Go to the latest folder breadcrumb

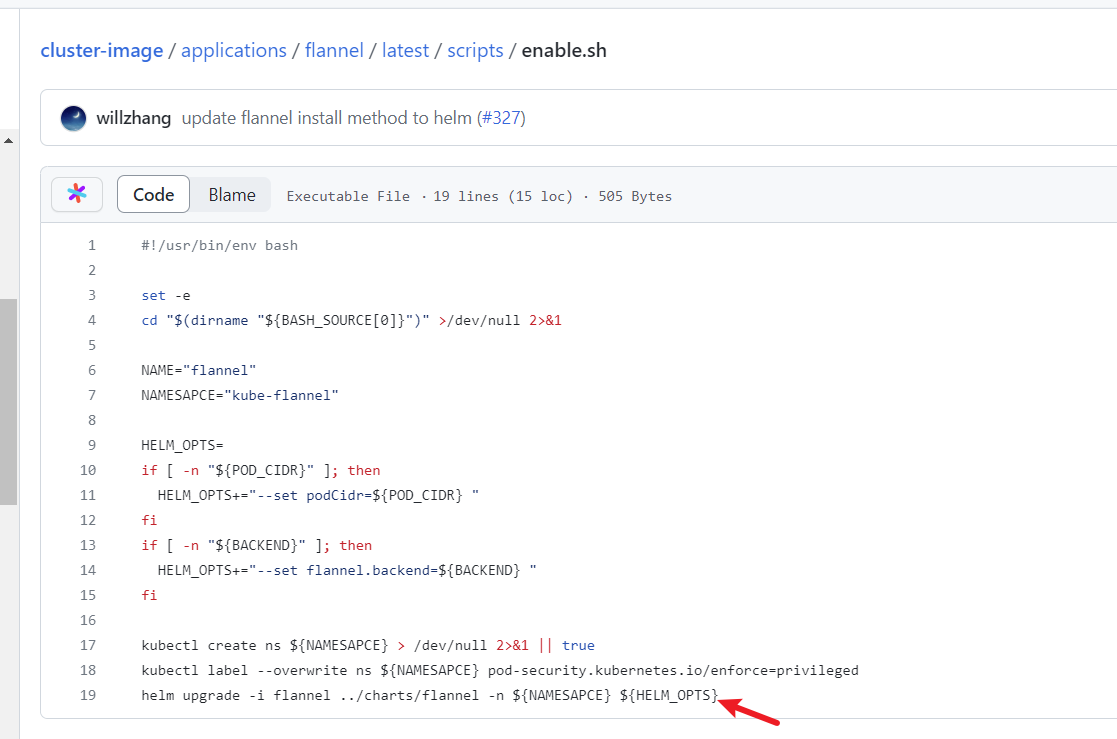(x=405, y=50)
